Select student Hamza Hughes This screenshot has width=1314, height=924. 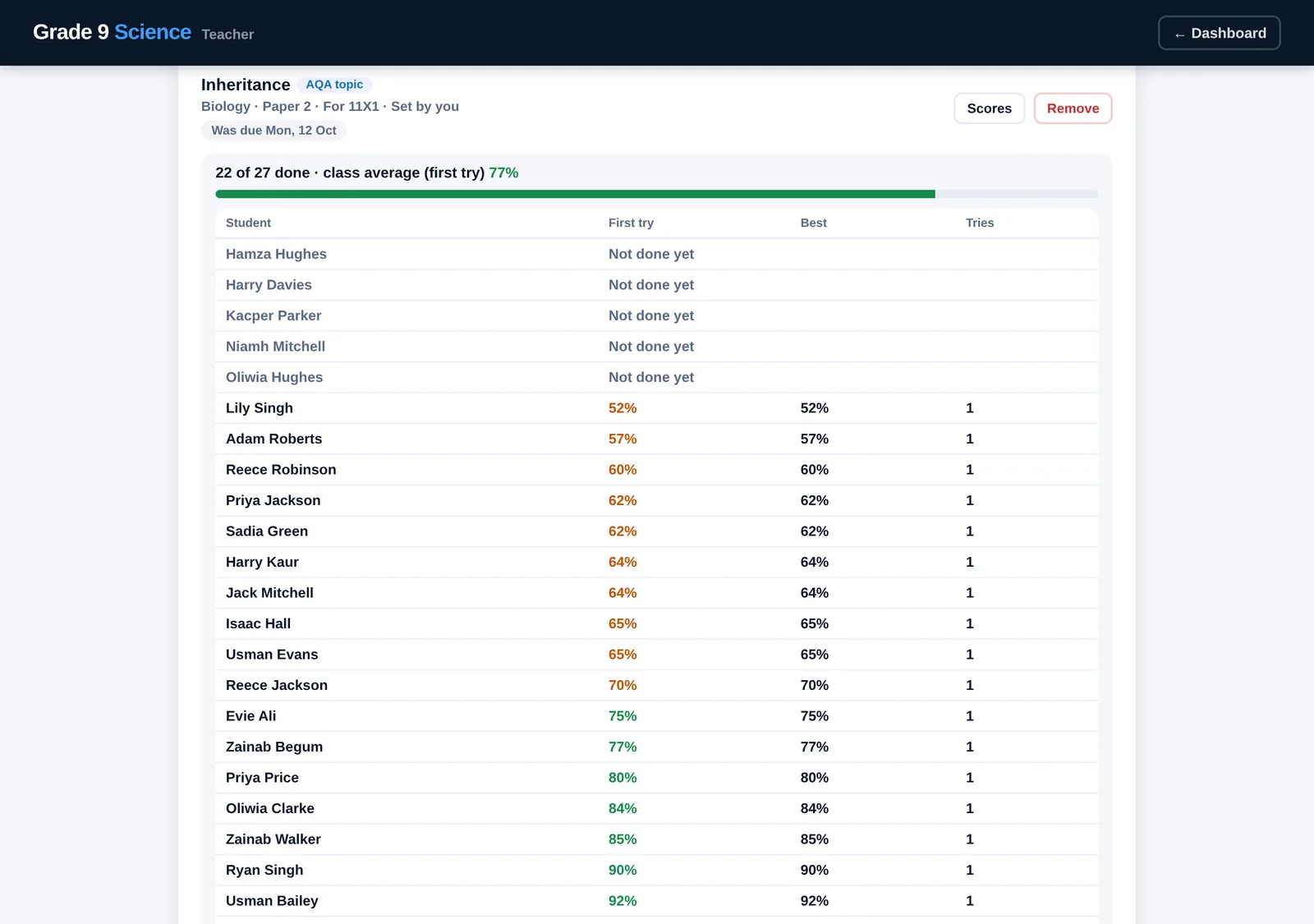coord(276,255)
